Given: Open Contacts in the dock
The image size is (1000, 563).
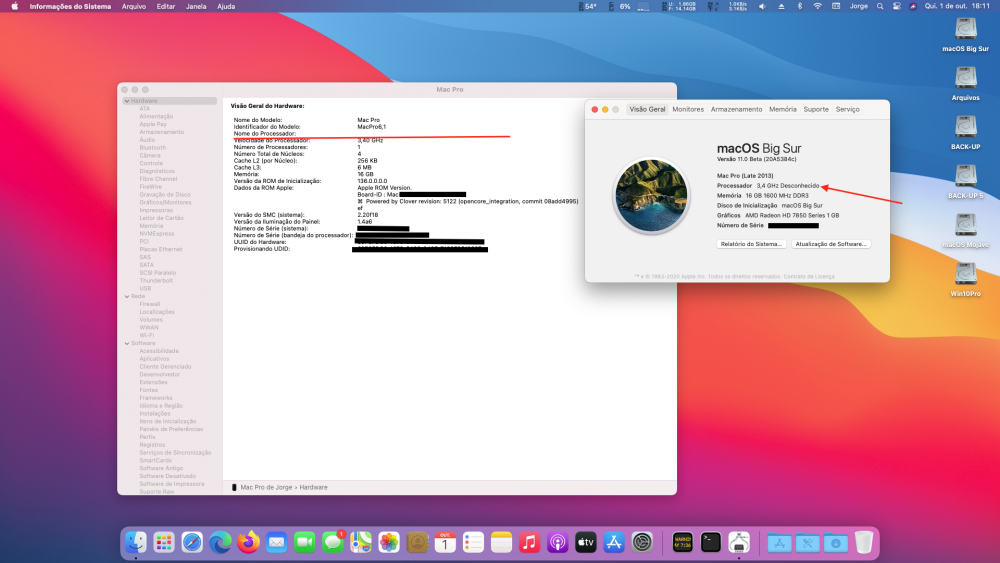Looking at the screenshot, I should pyautogui.click(x=417, y=543).
